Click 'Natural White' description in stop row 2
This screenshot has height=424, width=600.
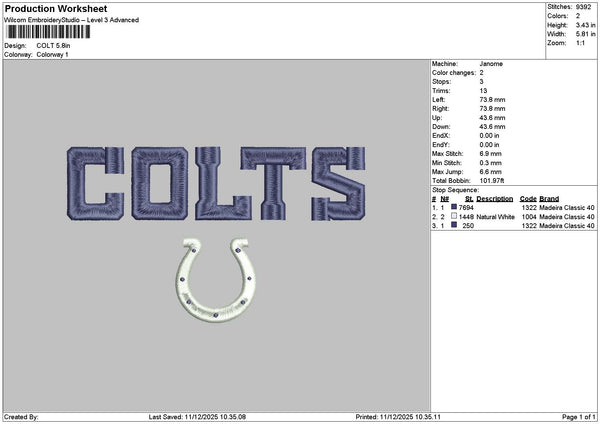pos(496,217)
